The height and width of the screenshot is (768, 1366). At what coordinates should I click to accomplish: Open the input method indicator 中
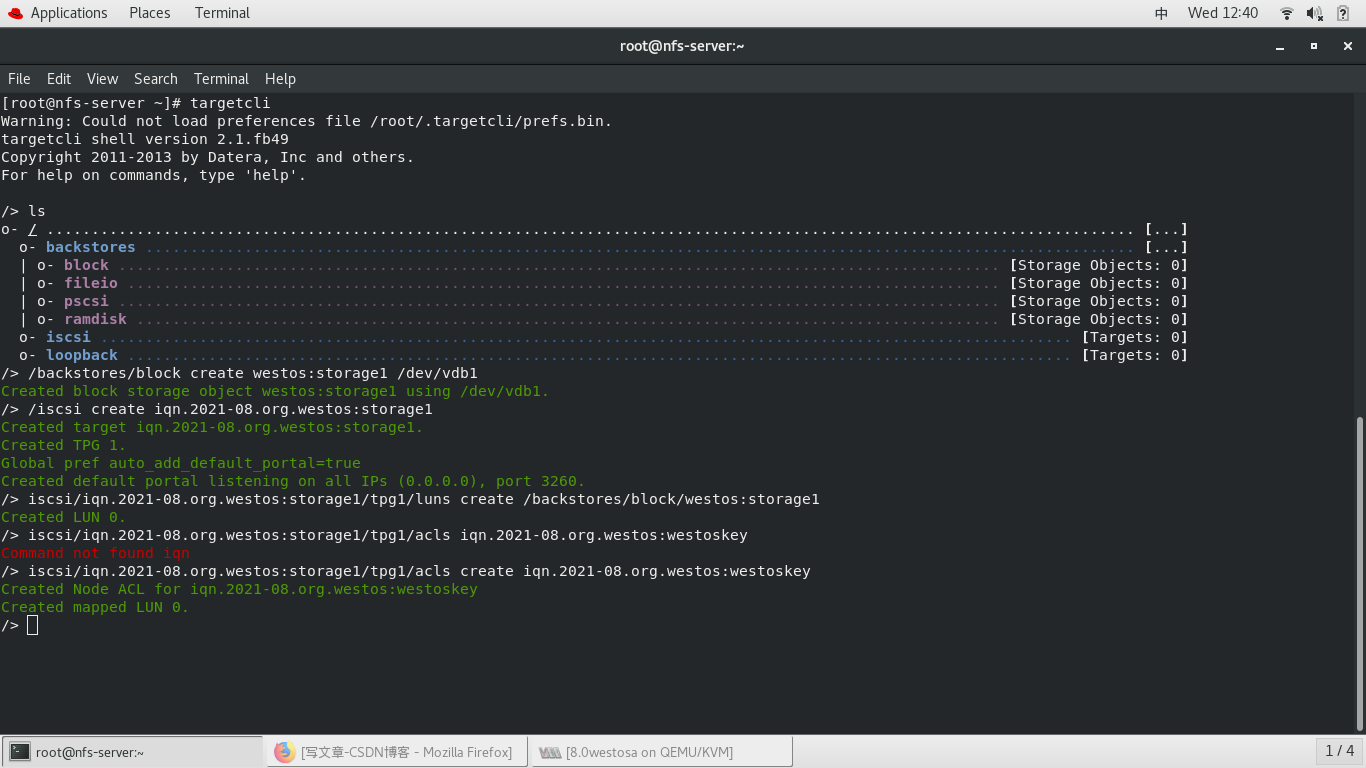pyautogui.click(x=1161, y=13)
